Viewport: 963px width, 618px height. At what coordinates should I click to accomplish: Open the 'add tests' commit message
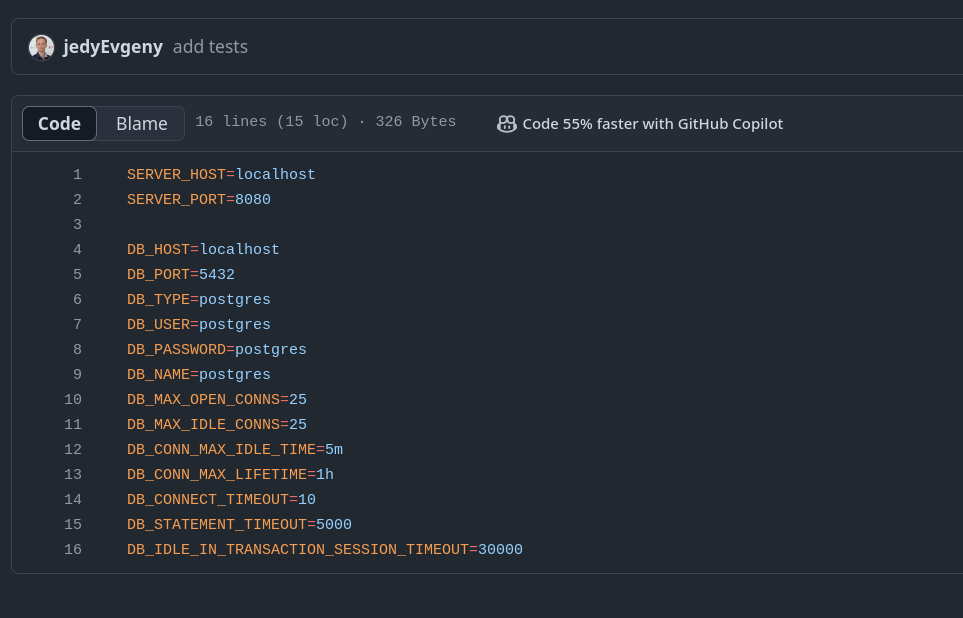[x=210, y=47]
